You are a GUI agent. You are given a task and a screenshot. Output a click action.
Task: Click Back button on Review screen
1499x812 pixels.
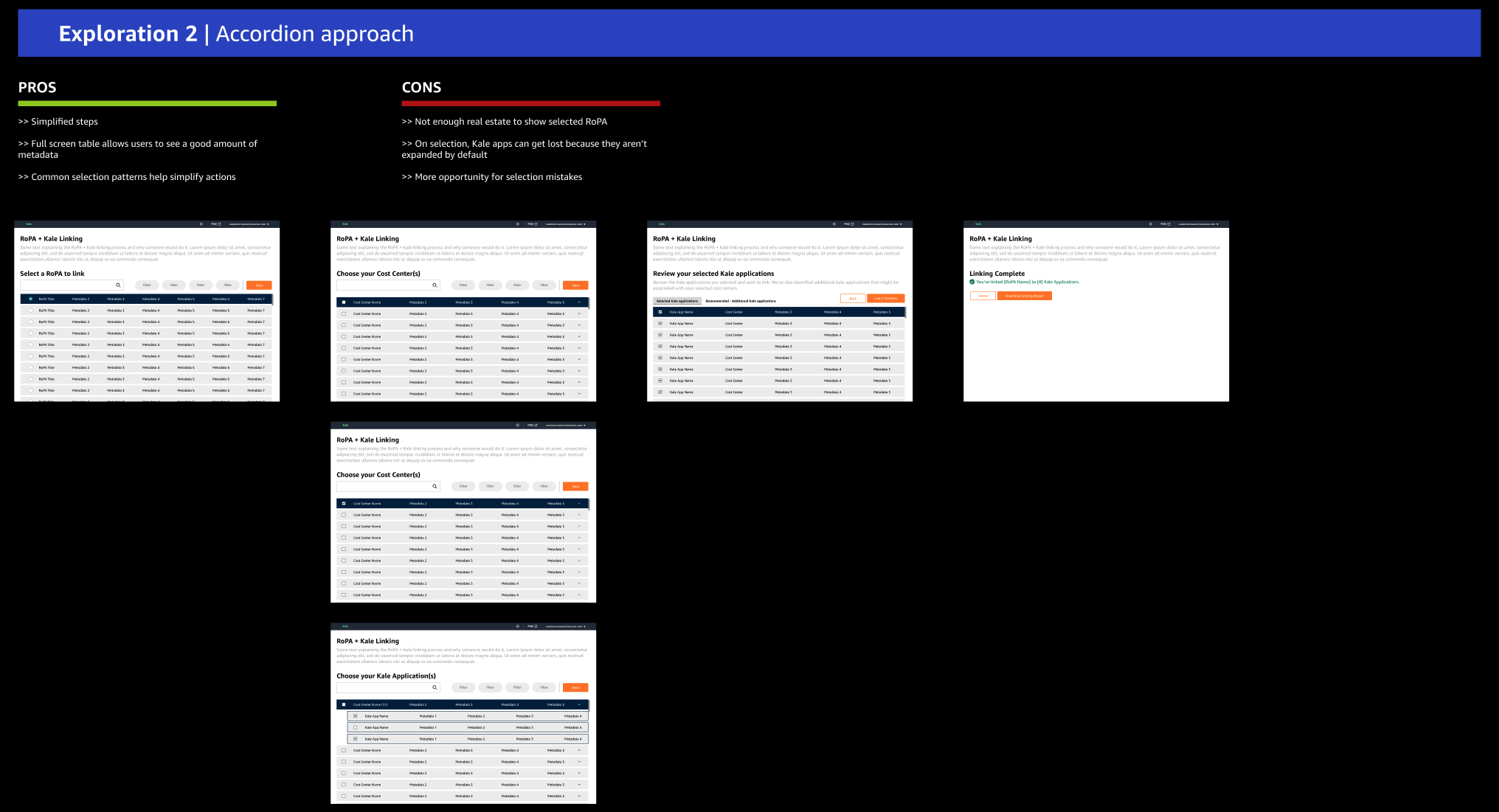coord(853,299)
